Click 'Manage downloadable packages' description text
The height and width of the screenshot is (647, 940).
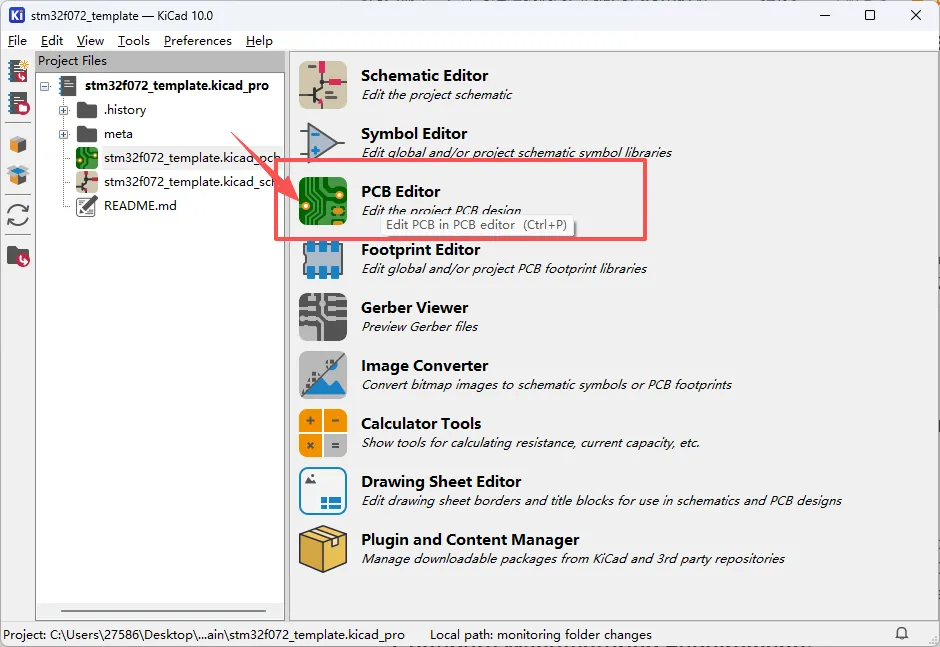[x=573, y=559]
